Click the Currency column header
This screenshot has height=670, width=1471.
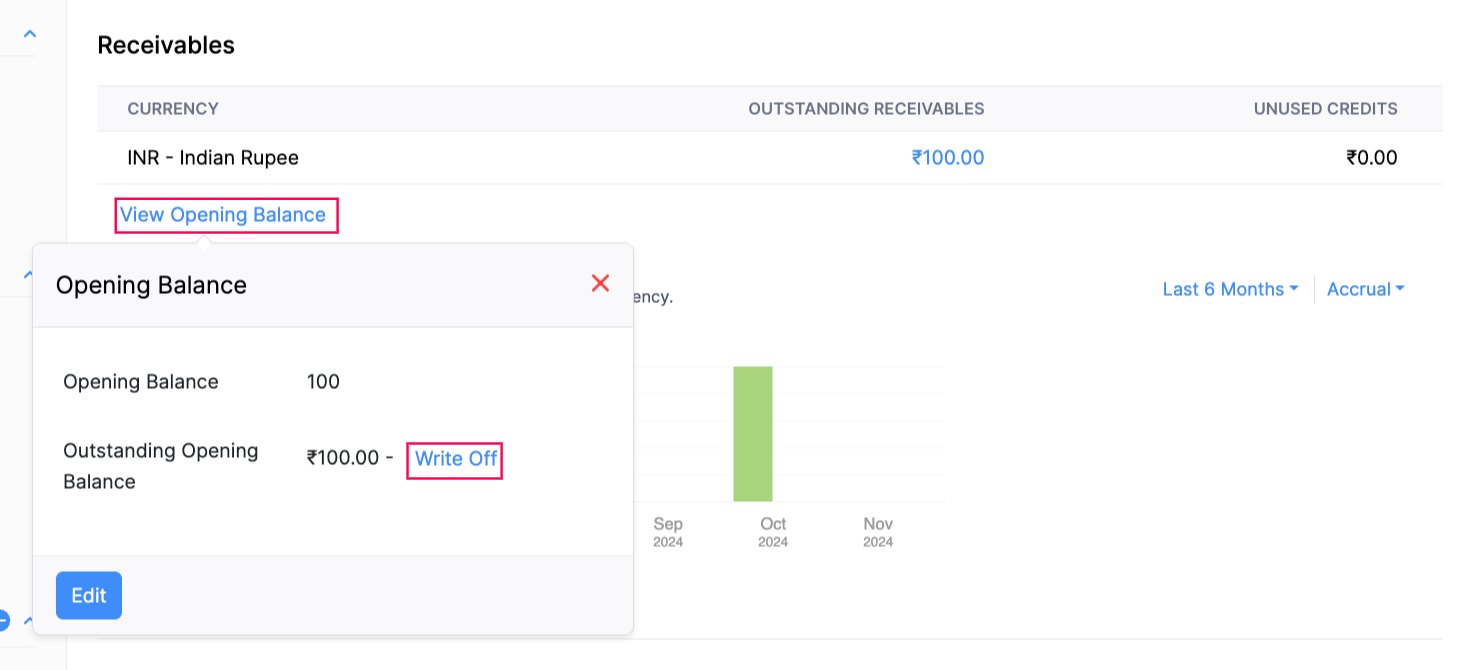coord(173,109)
